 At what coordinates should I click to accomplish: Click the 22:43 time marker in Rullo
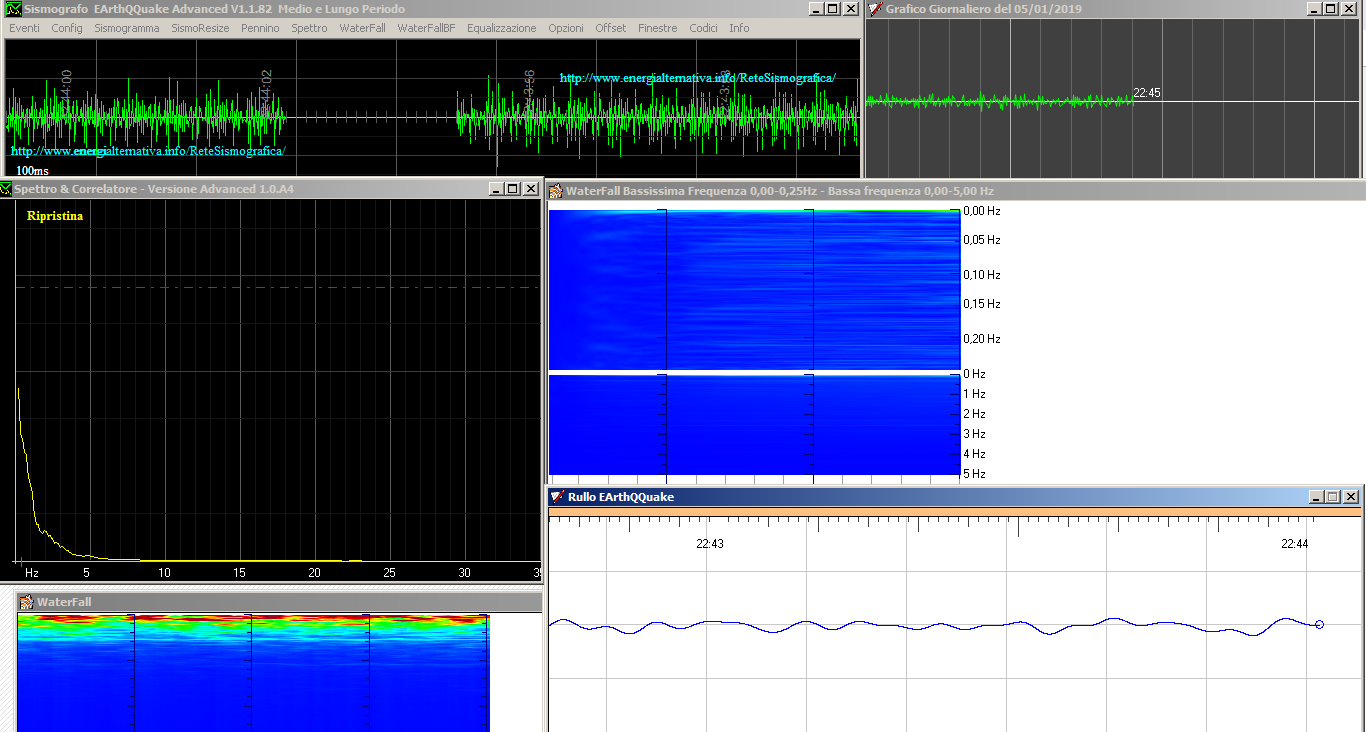[710, 544]
